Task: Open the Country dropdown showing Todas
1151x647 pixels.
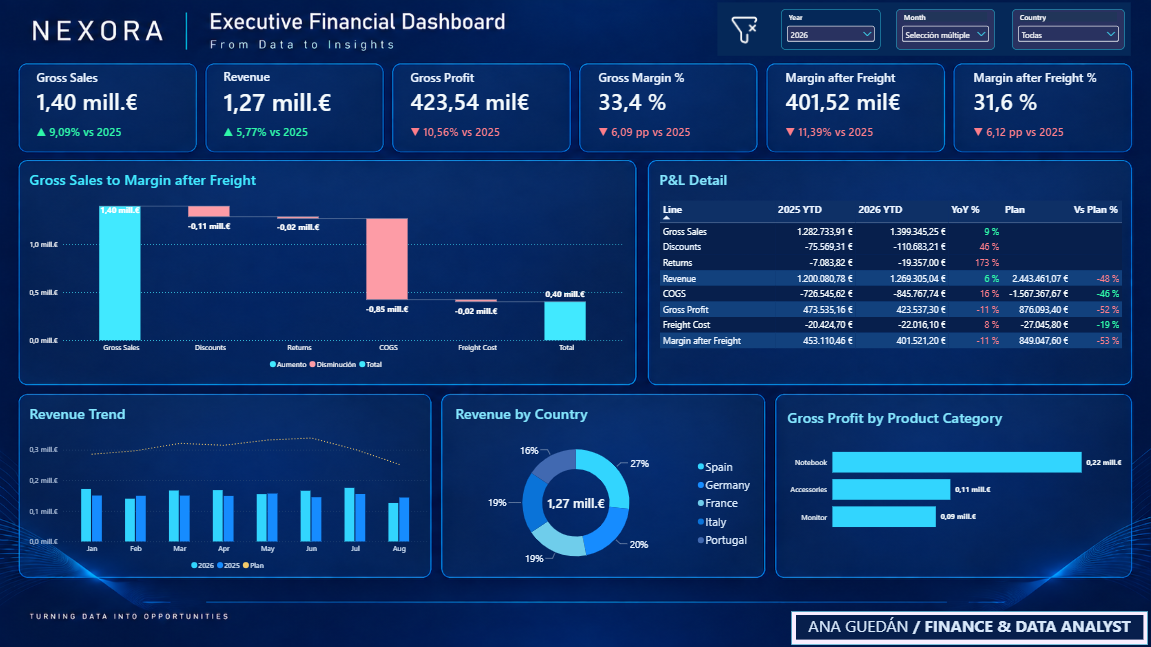Action: coord(1067,35)
